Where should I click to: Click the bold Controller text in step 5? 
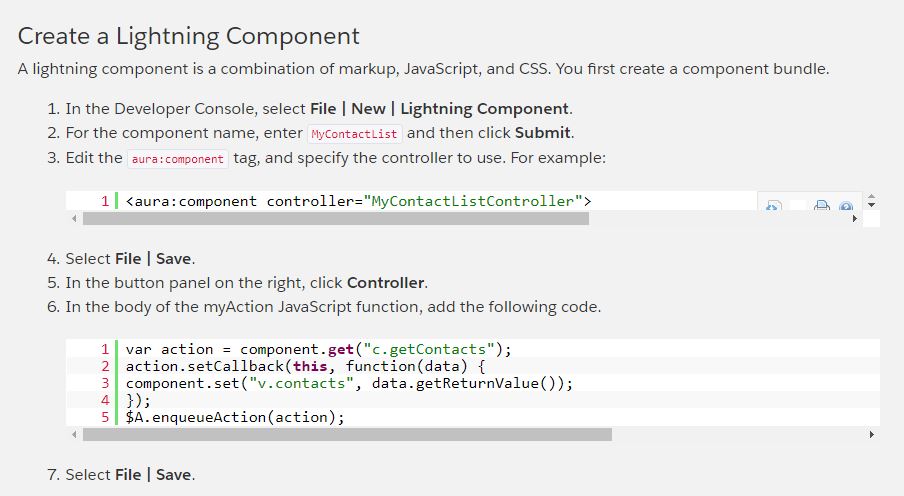pyautogui.click(x=386, y=282)
